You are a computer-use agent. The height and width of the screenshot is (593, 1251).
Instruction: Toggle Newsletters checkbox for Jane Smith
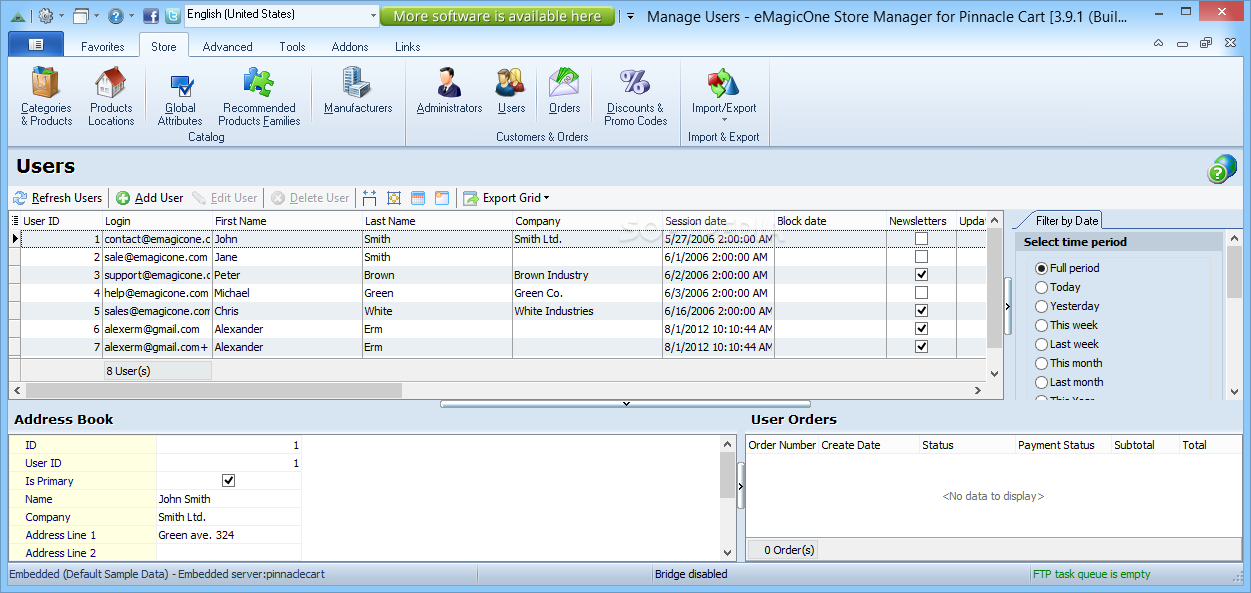pyautogui.click(x=921, y=257)
